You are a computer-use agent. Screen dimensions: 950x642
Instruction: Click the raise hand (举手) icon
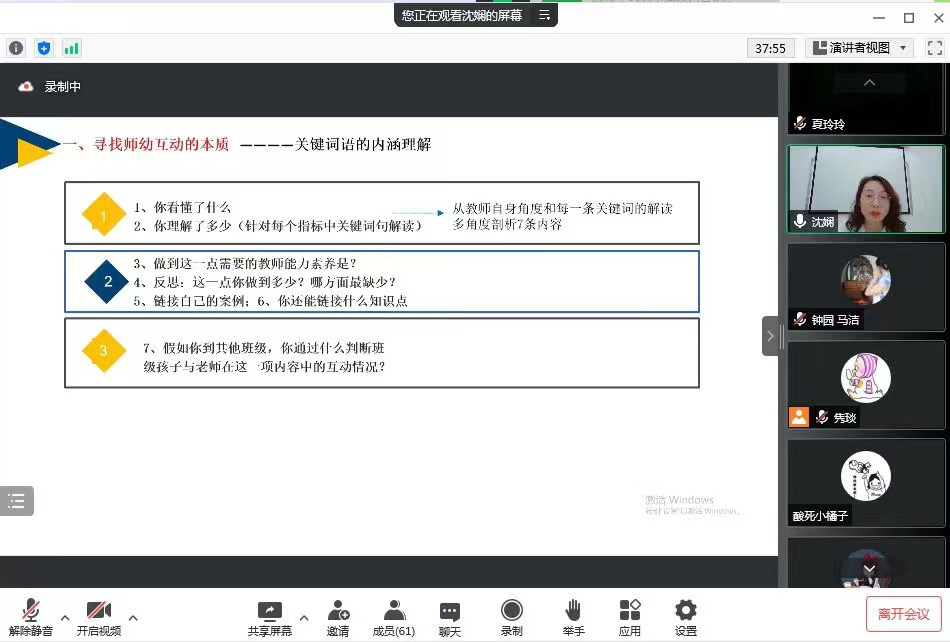tap(573, 612)
